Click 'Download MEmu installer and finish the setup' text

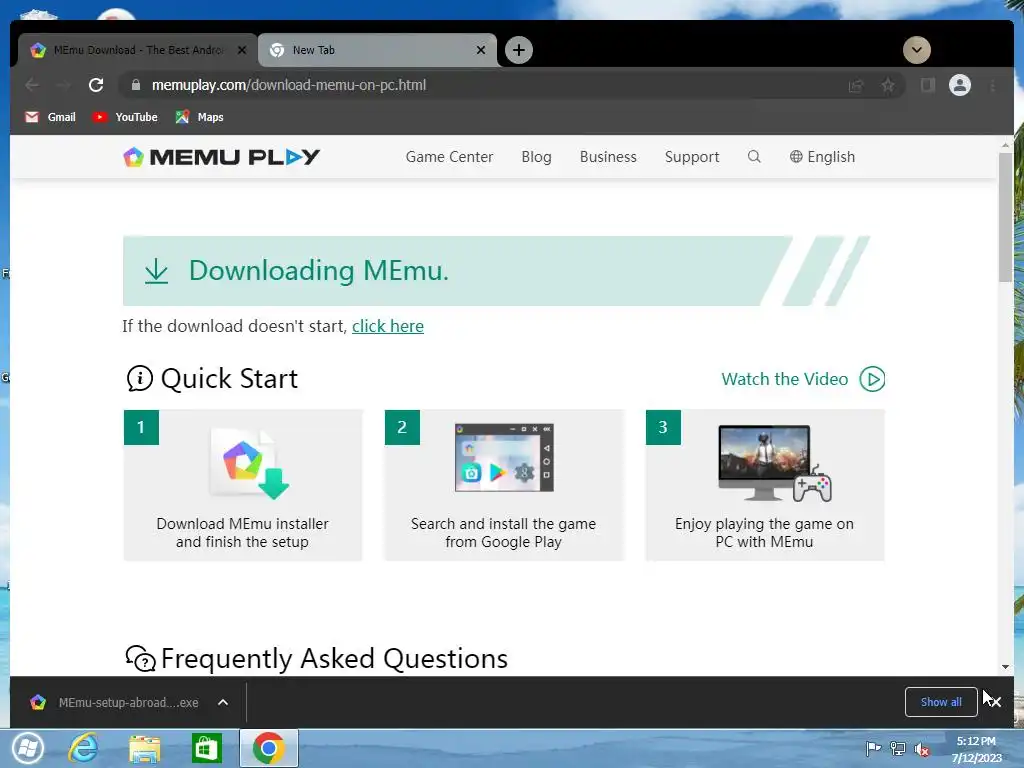242,533
